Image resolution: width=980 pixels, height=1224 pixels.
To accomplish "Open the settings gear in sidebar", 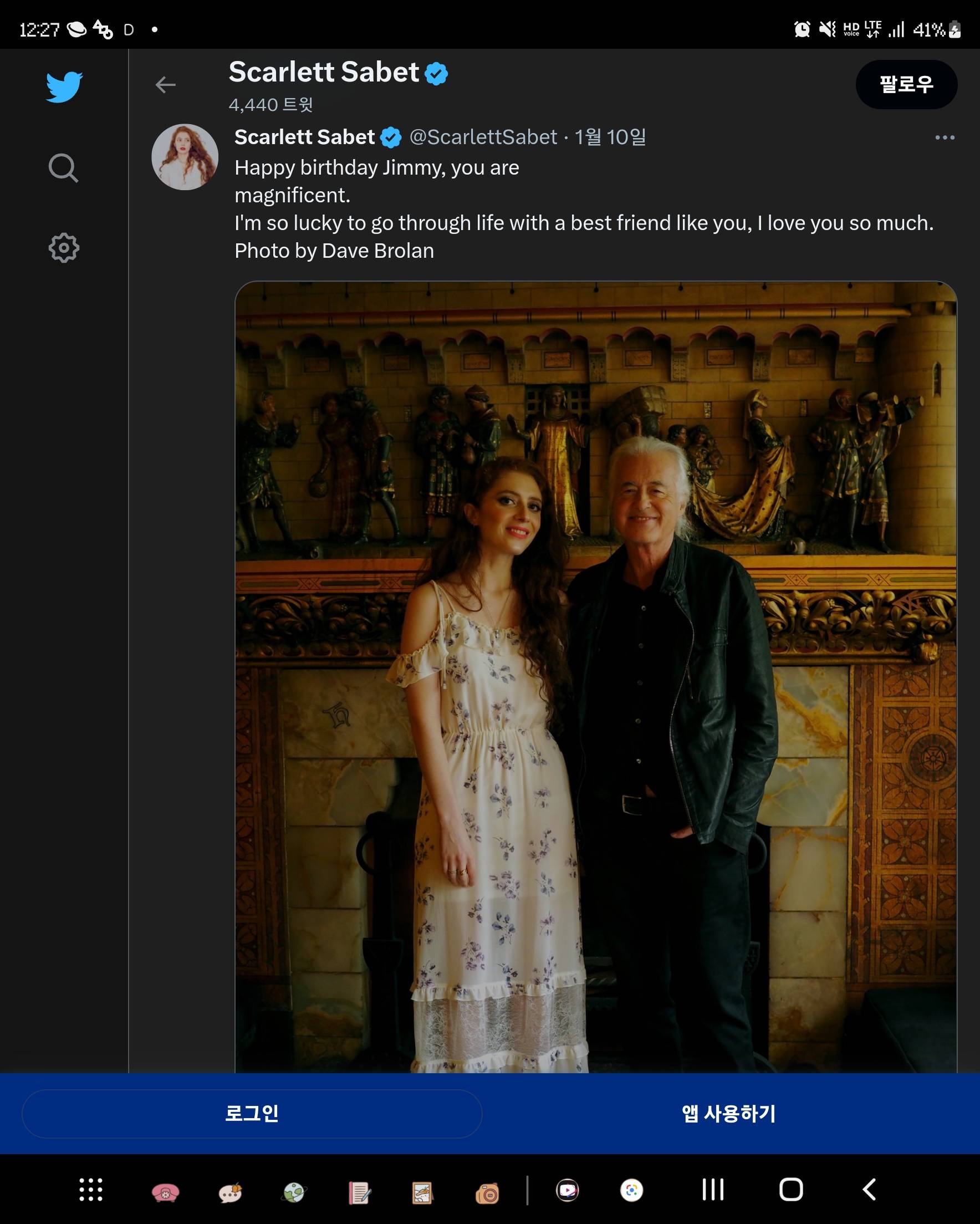I will point(64,248).
